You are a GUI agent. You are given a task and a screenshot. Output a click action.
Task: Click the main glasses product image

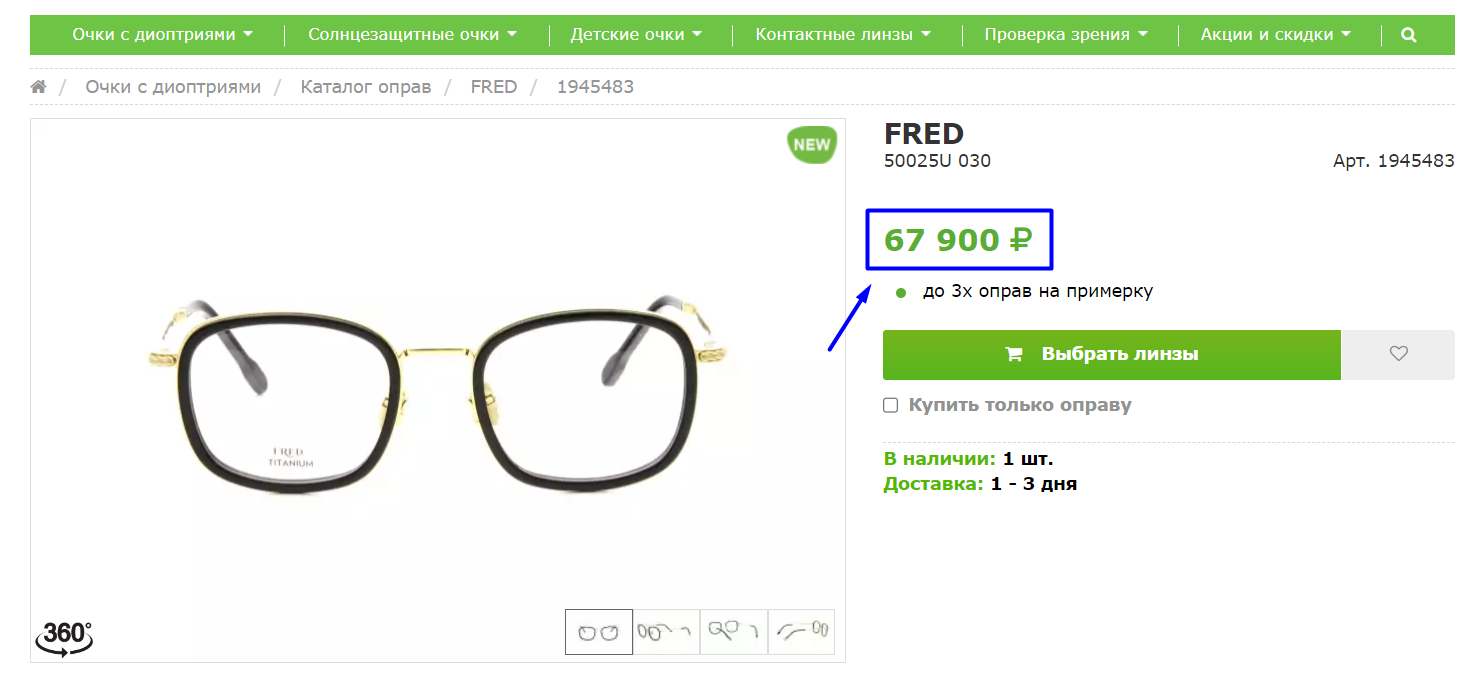(x=438, y=390)
